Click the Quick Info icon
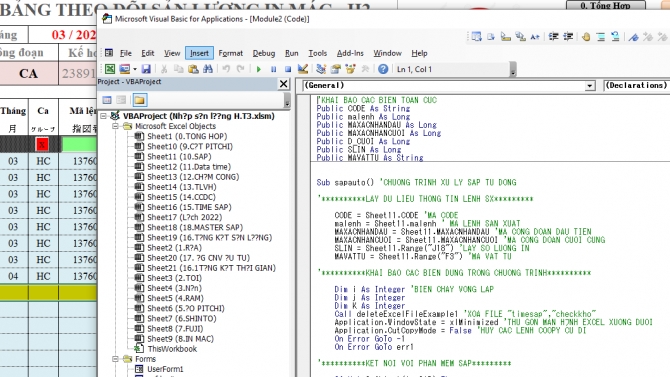Screen dimensions: 670x377 coord(505,37)
